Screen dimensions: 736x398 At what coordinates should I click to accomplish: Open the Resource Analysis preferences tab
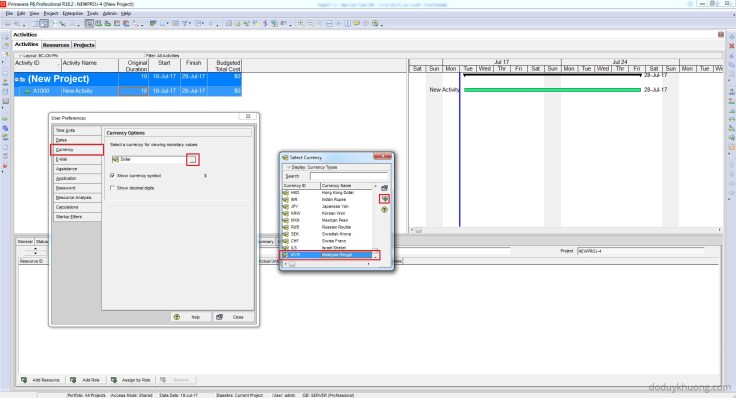click(77, 198)
